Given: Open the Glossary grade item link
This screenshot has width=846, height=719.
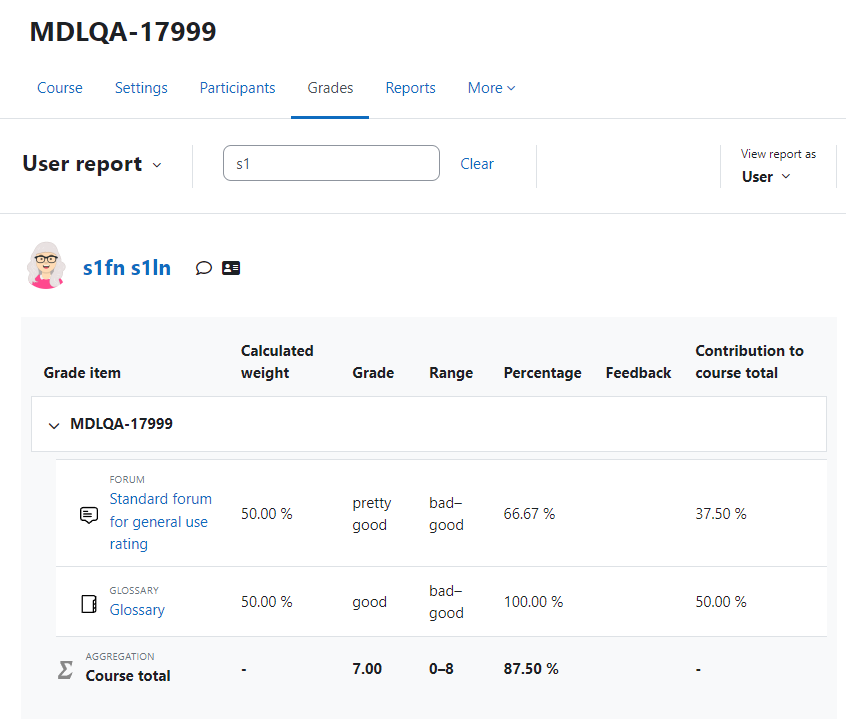Looking at the screenshot, I should point(137,610).
